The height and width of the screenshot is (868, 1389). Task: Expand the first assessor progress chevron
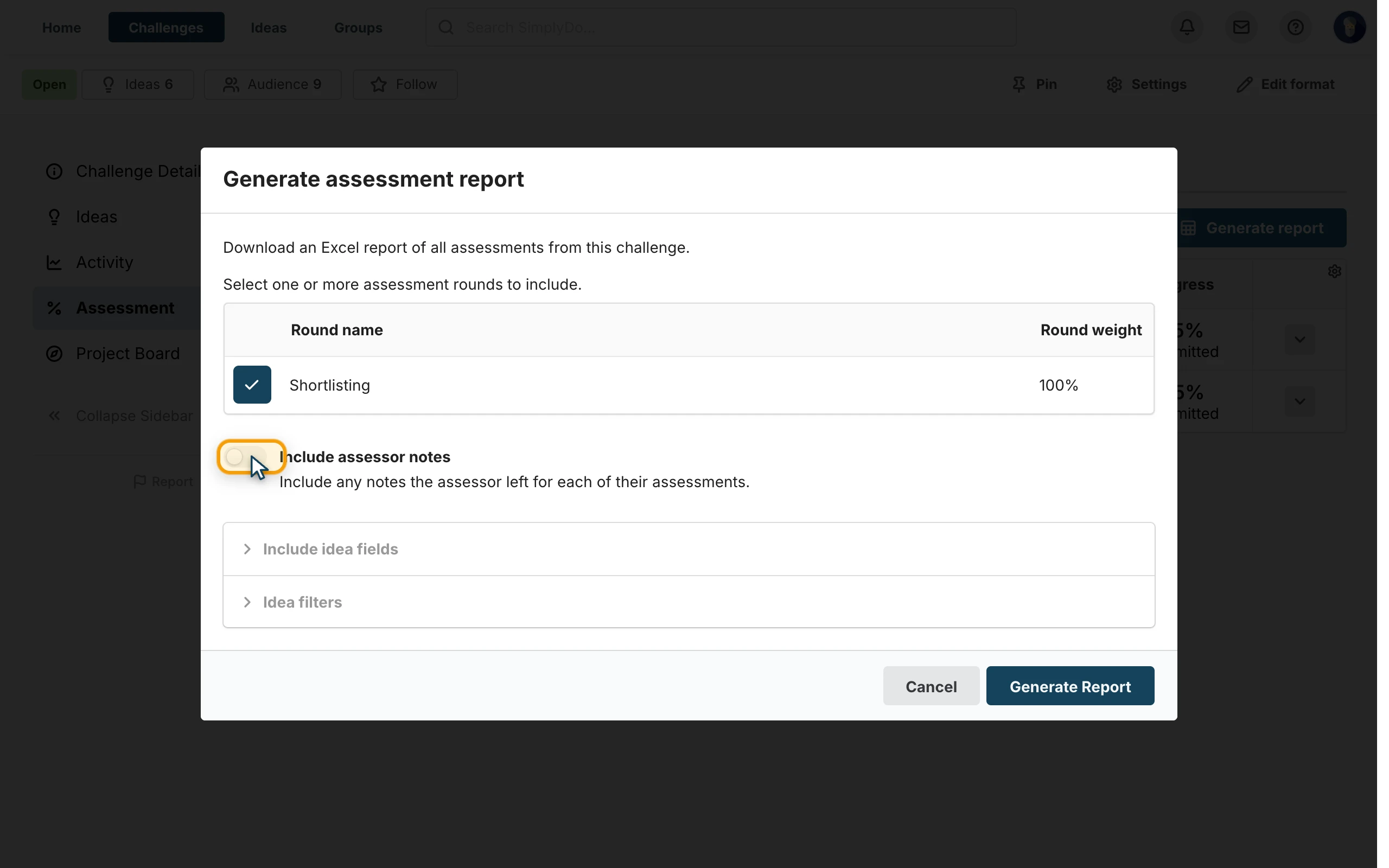click(x=1299, y=339)
